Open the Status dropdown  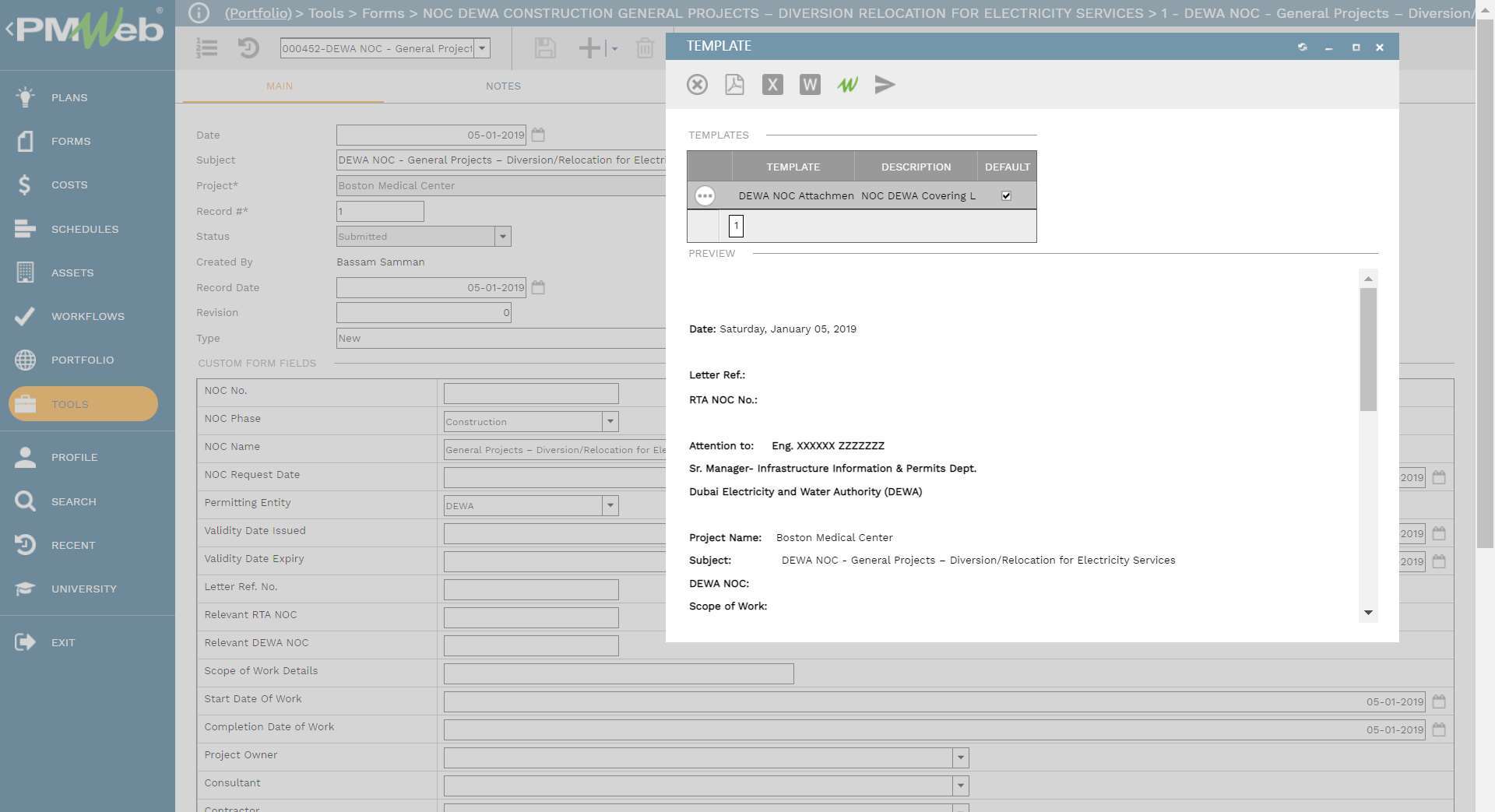tap(503, 237)
